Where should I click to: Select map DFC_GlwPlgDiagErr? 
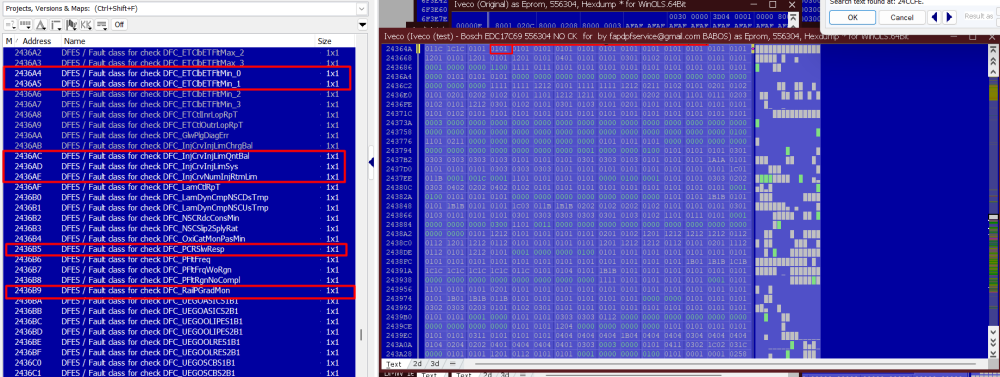tap(178, 135)
